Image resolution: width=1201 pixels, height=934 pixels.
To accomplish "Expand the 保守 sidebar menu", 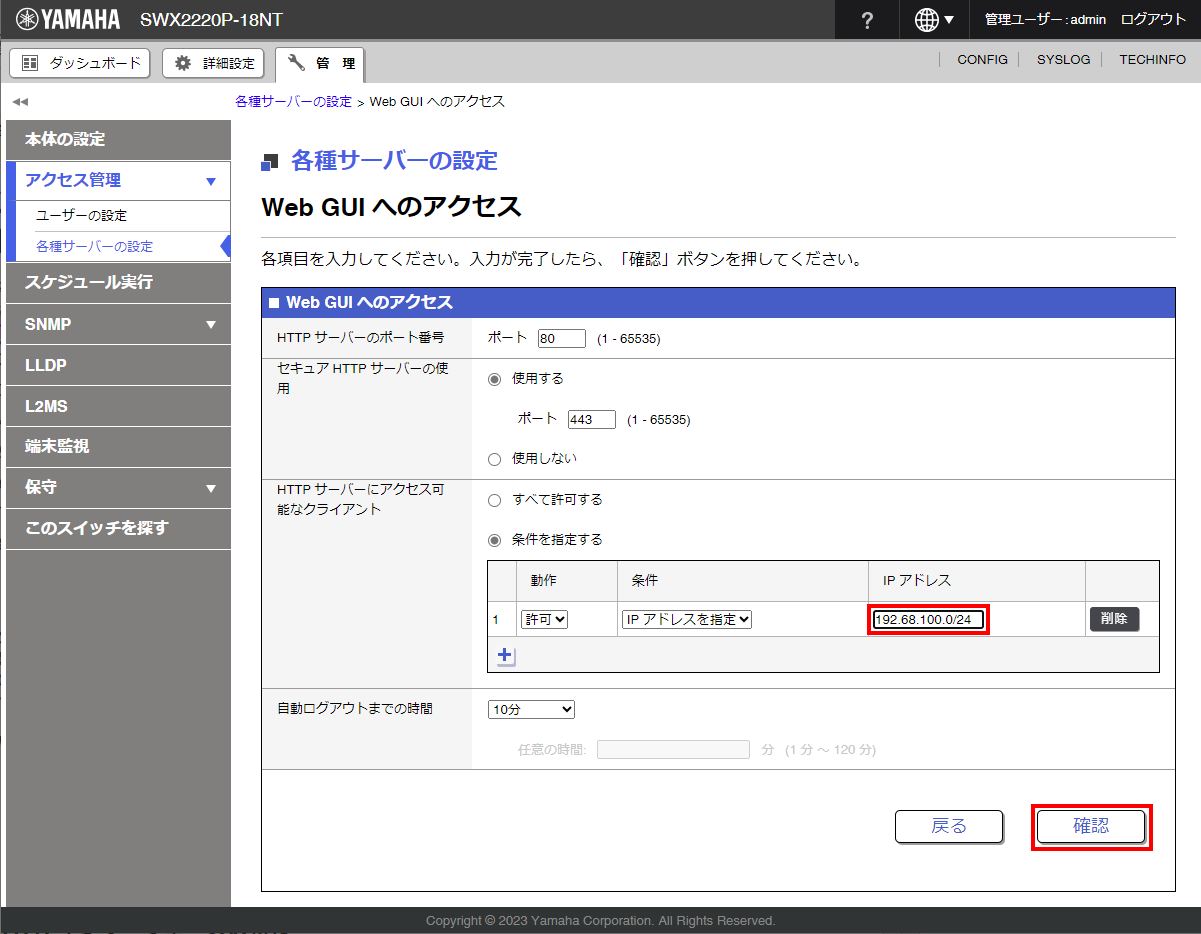I will coord(118,488).
